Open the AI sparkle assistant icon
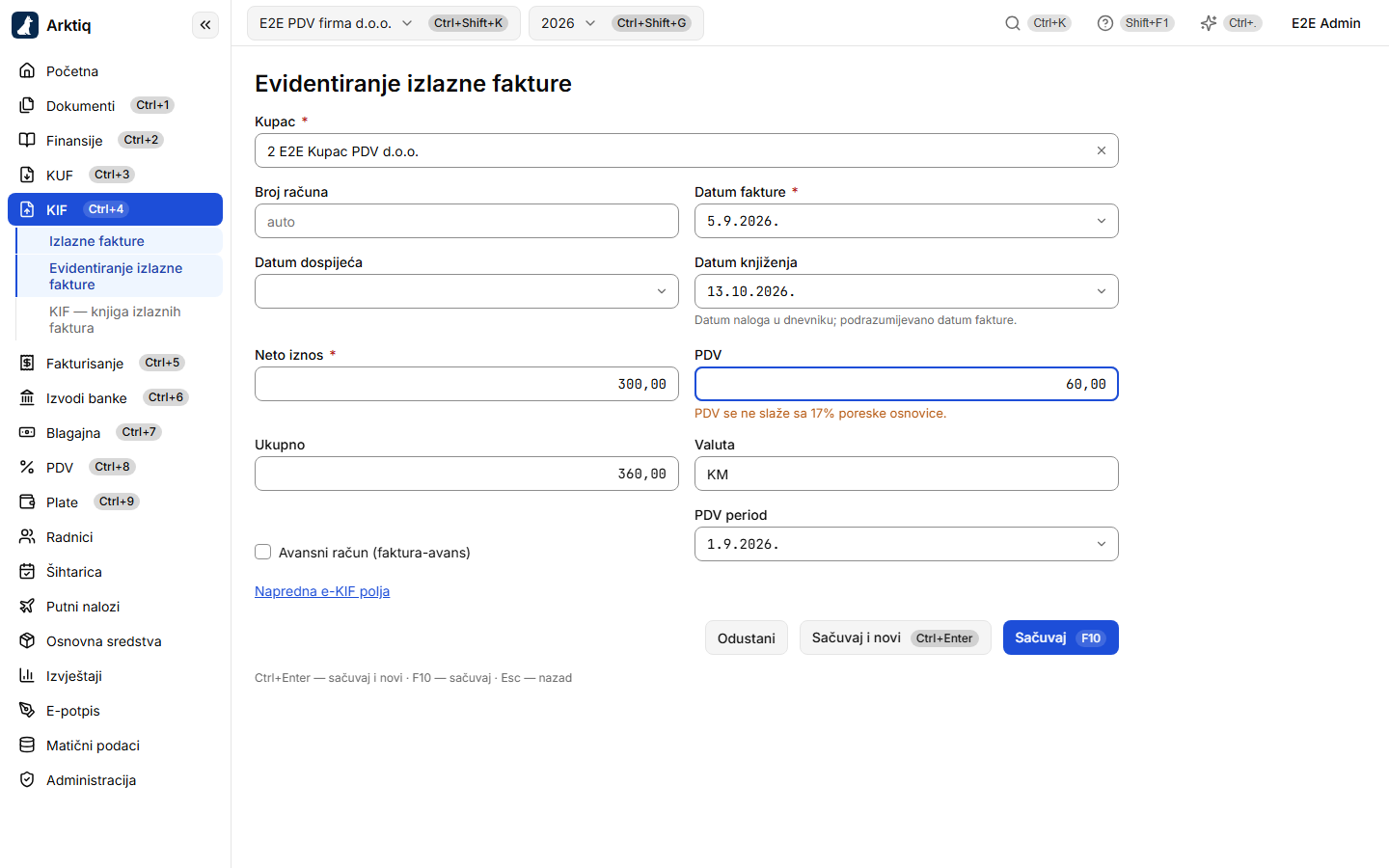 click(x=1209, y=23)
